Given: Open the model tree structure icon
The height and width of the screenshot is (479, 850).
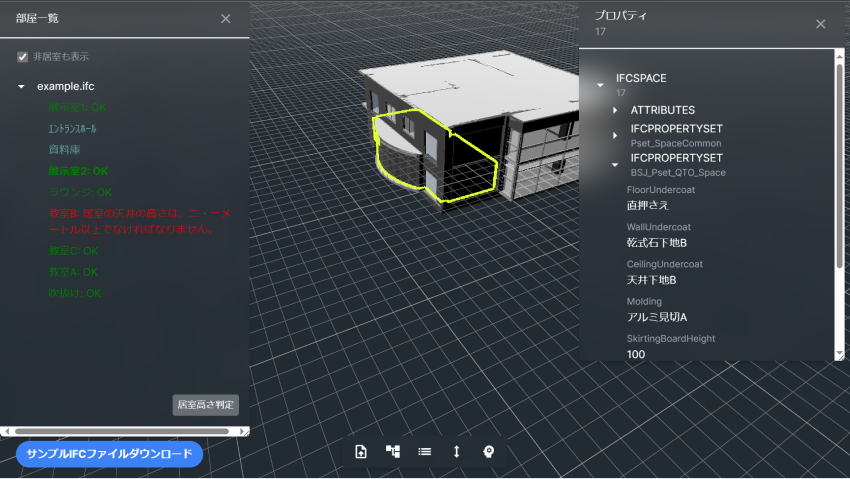Looking at the screenshot, I should [393, 451].
